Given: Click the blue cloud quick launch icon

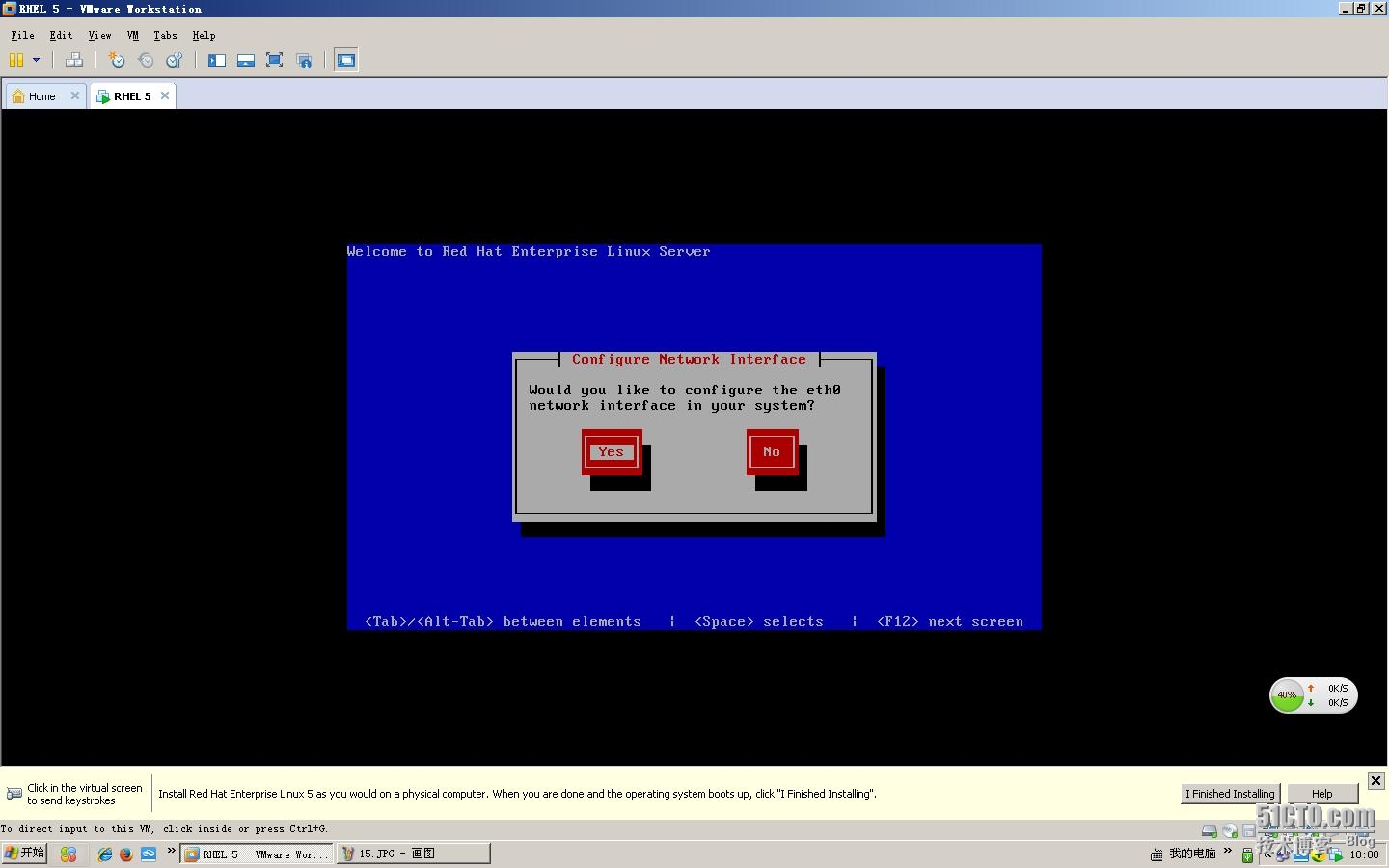Looking at the screenshot, I should pos(149,854).
